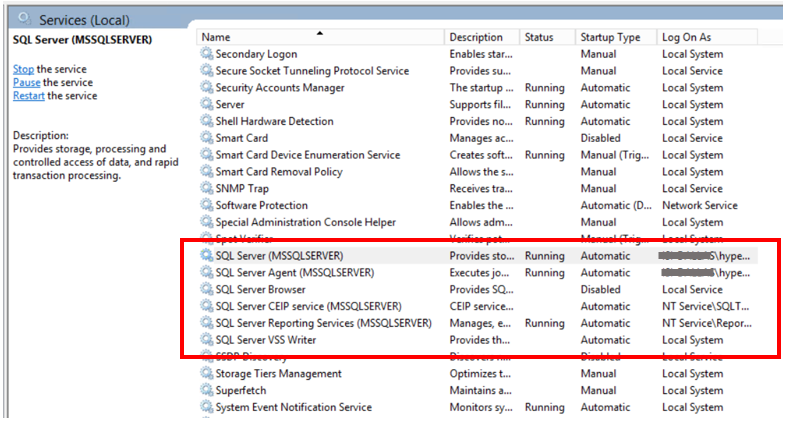This screenshot has width=795, height=429.
Task: Select the SQL Server Browser gear icon
Action: [x=206, y=289]
